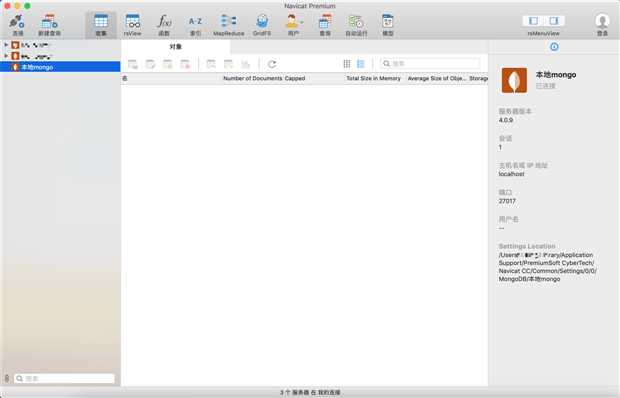Sort by Average Size of Obje... column

click(x=437, y=78)
